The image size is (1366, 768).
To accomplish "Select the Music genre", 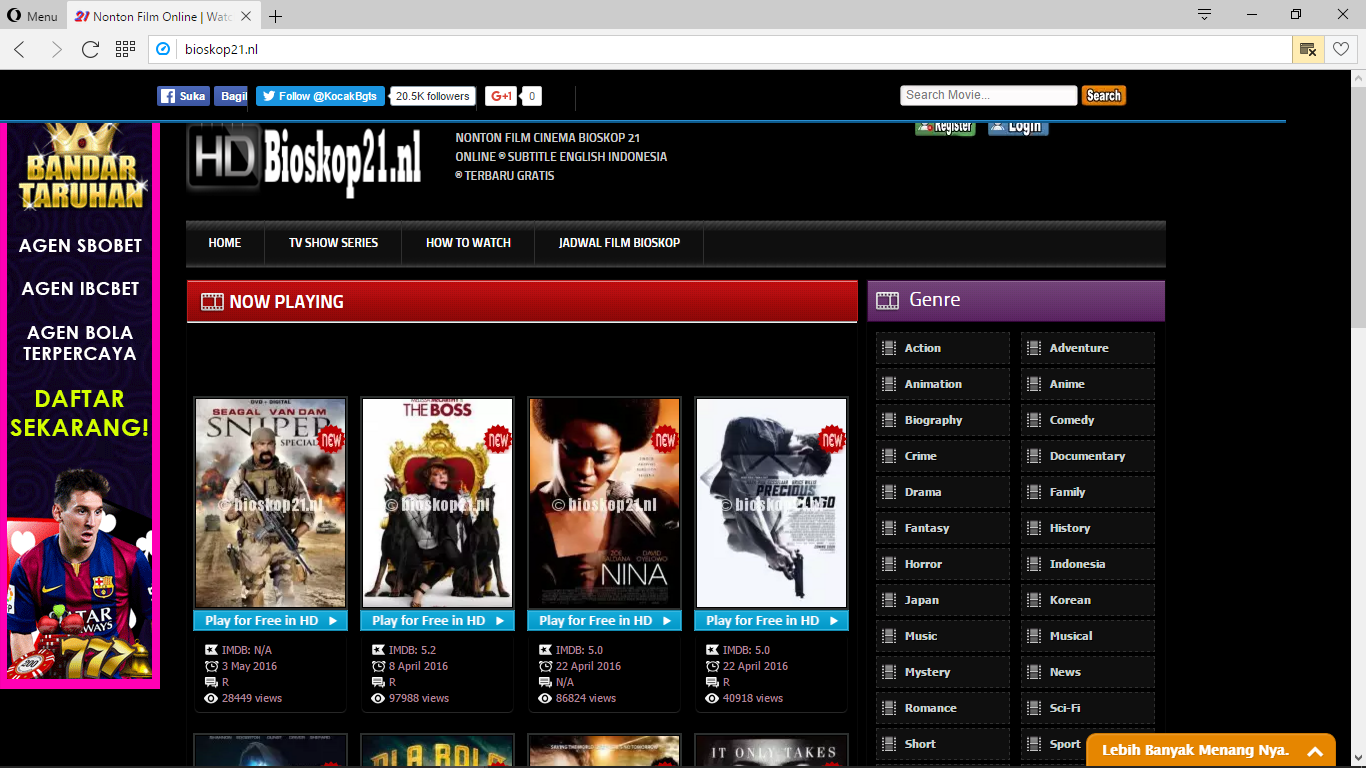I will pos(943,636).
